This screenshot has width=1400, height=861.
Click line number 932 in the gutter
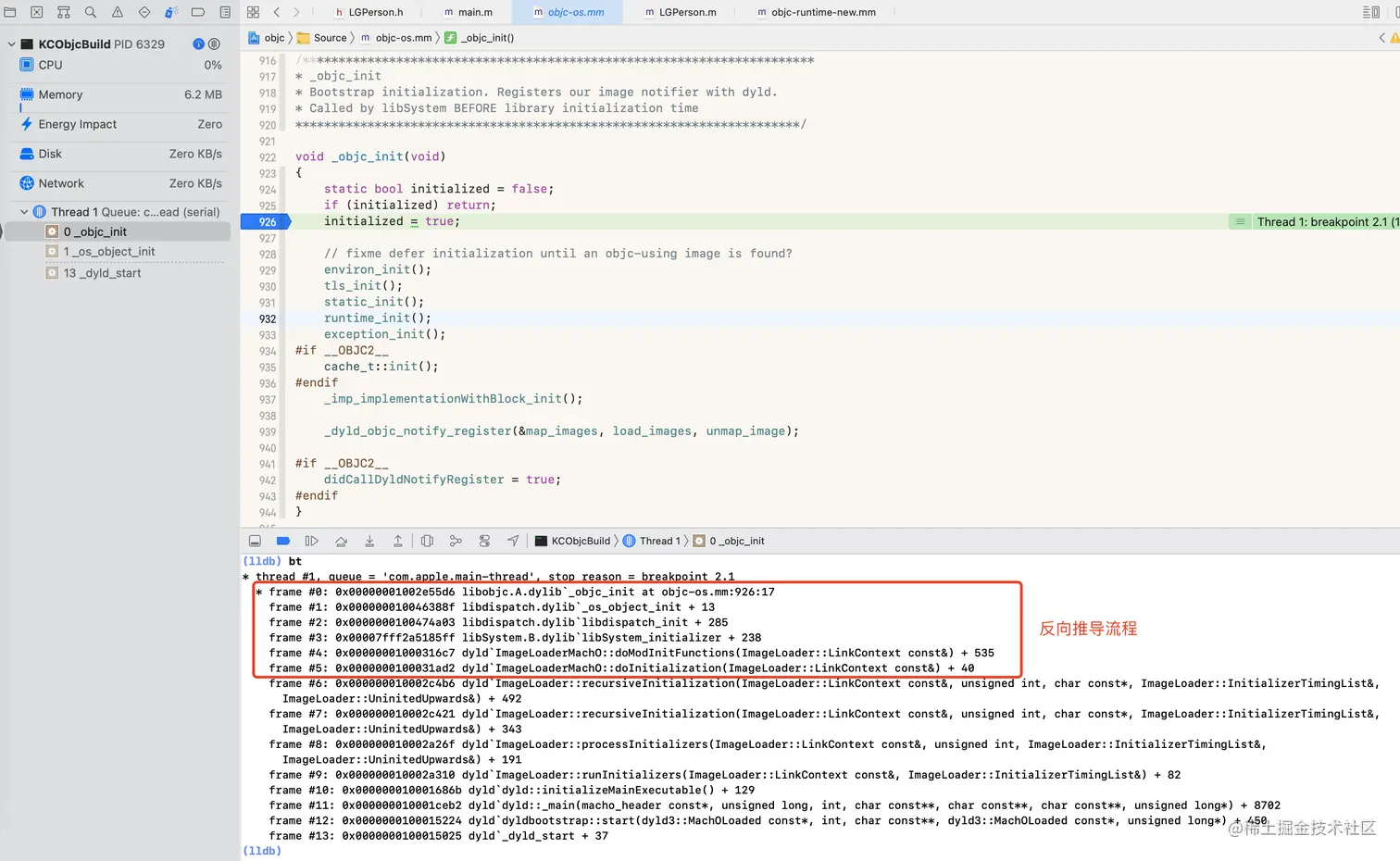[268, 318]
